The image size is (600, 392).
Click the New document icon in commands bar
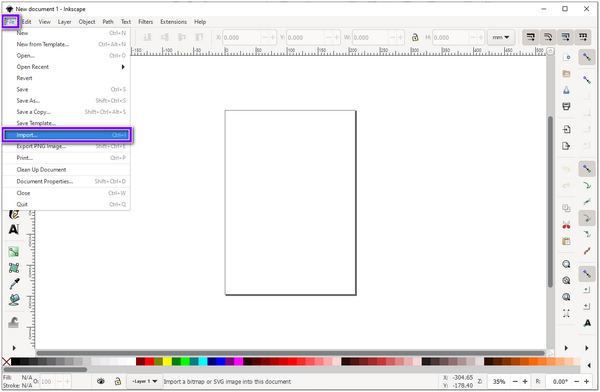(x=567, y=57)
